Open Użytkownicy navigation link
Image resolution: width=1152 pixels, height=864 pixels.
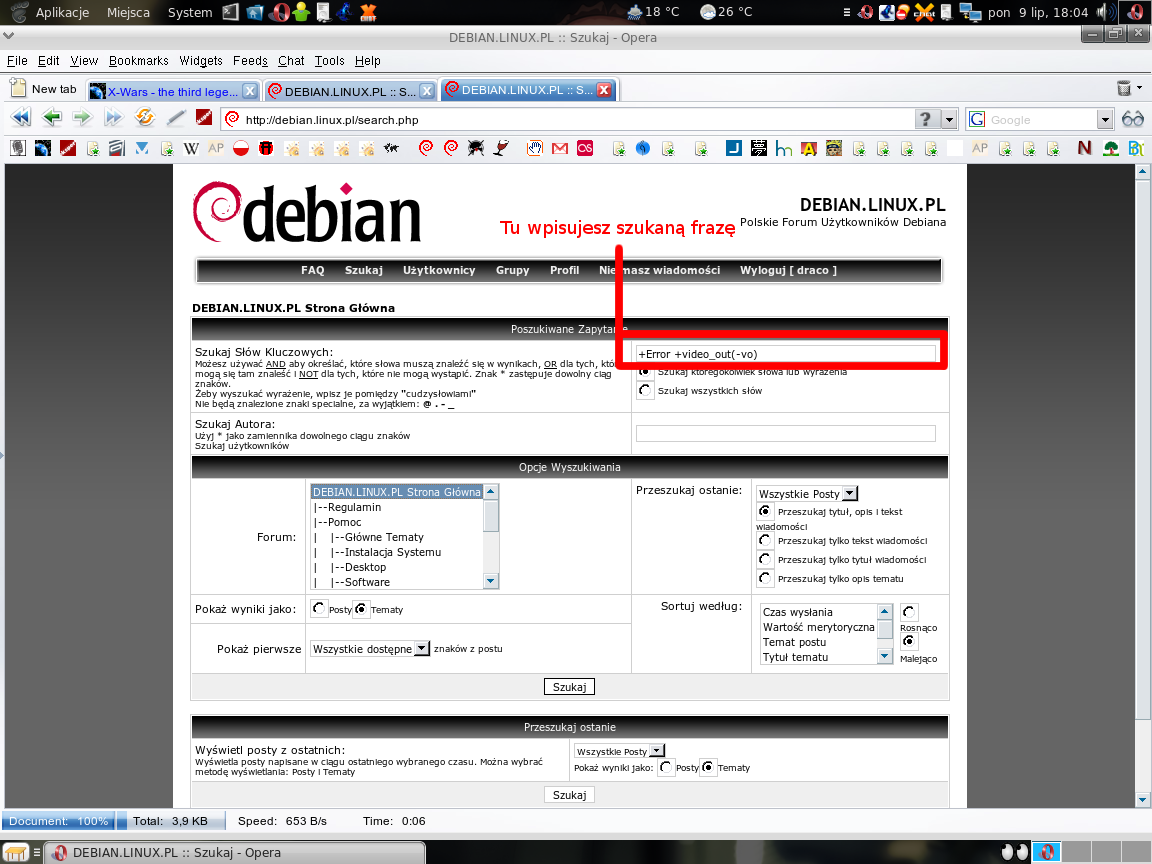439,270
